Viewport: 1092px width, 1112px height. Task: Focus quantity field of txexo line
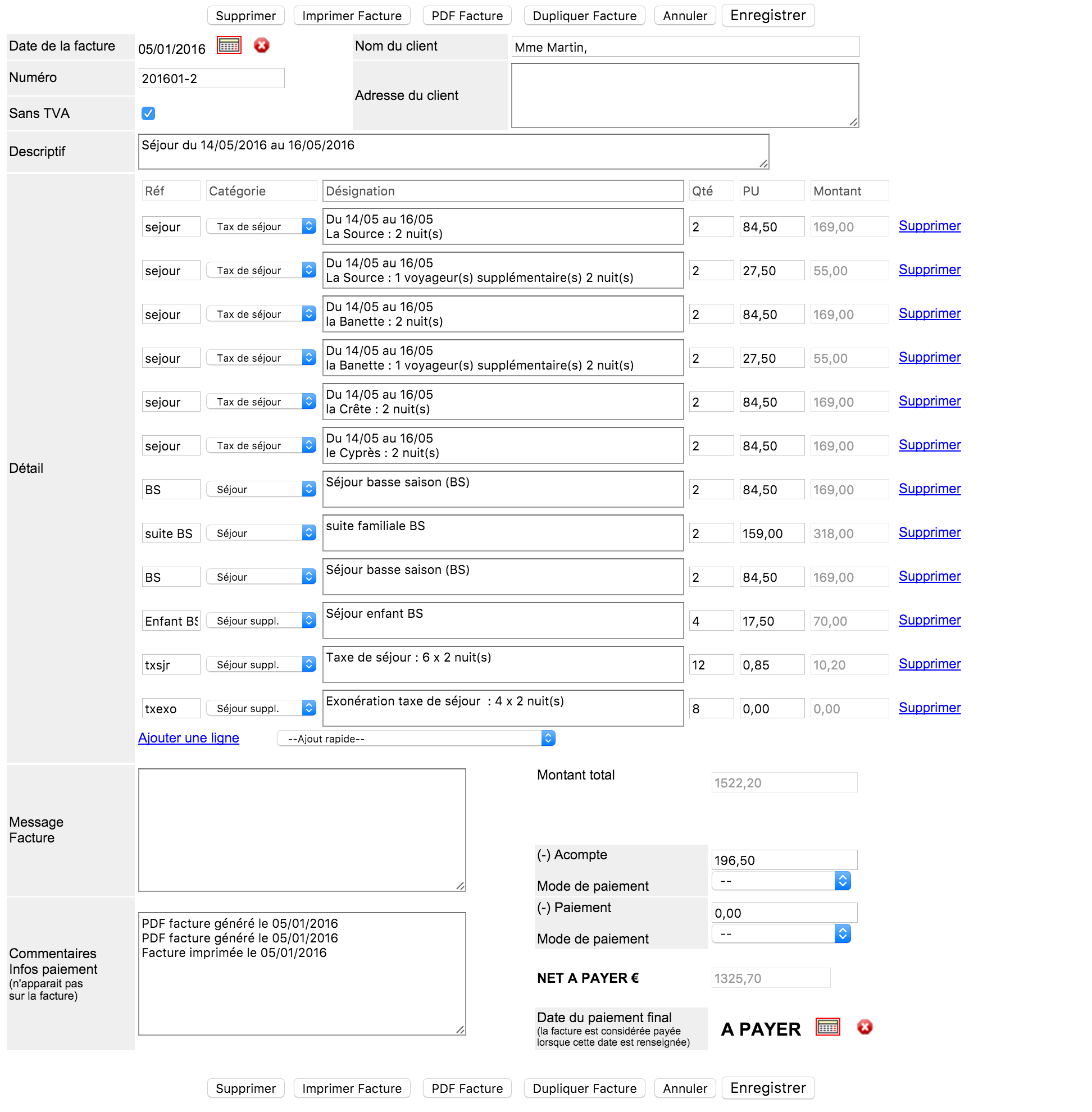tap(711, 709)
